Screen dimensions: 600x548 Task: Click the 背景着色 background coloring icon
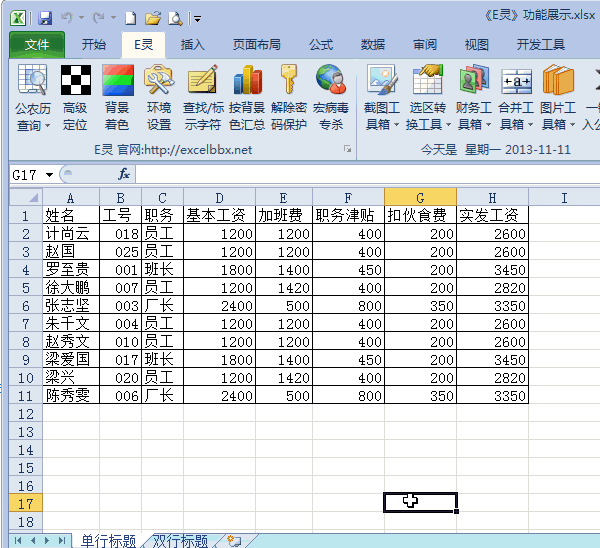117,80
